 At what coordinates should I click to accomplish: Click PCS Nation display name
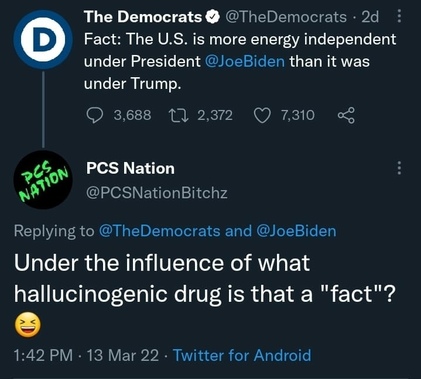(130, 168)
